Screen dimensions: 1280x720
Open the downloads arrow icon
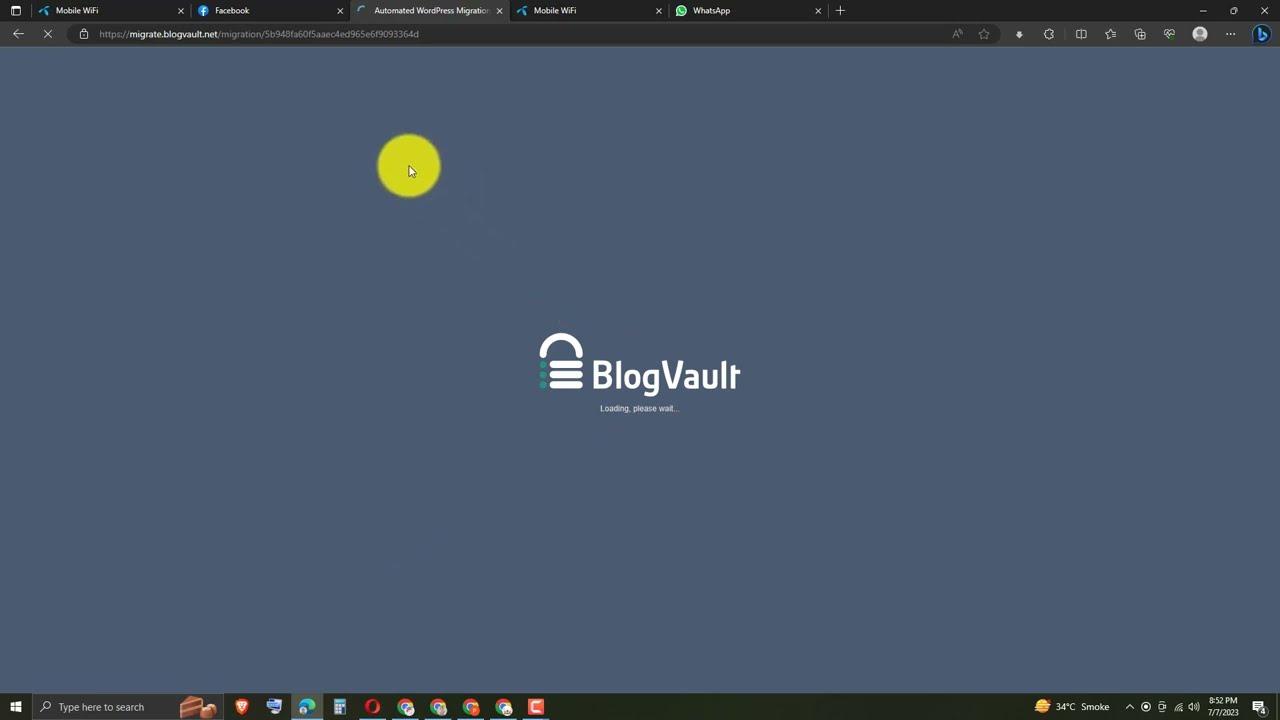point(1019,34)
